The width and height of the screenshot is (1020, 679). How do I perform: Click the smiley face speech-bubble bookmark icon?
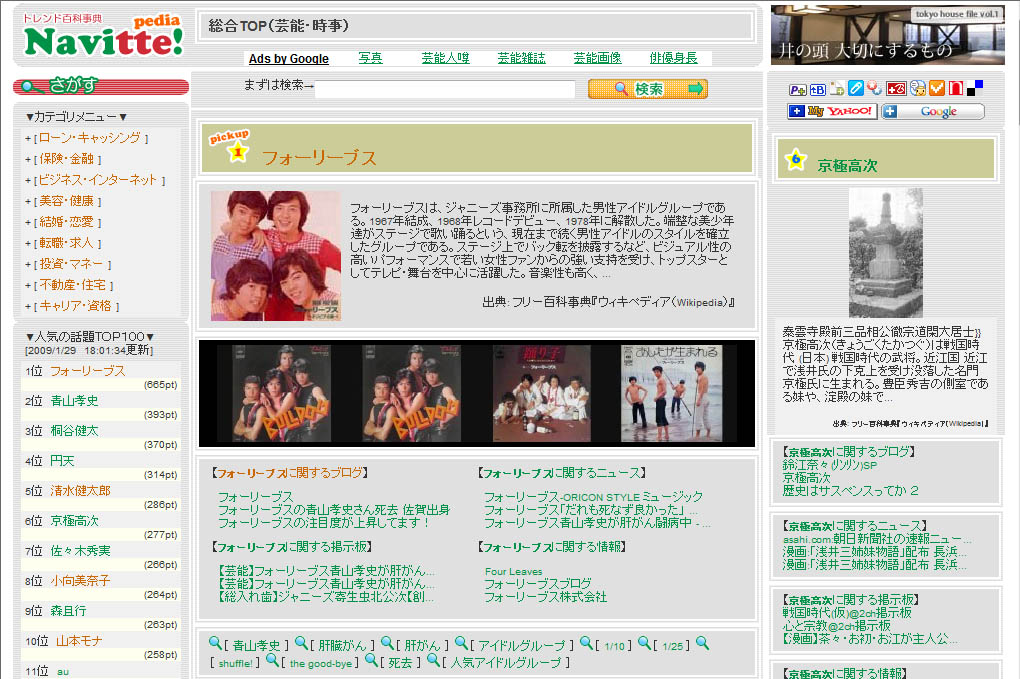click(918, 88)
